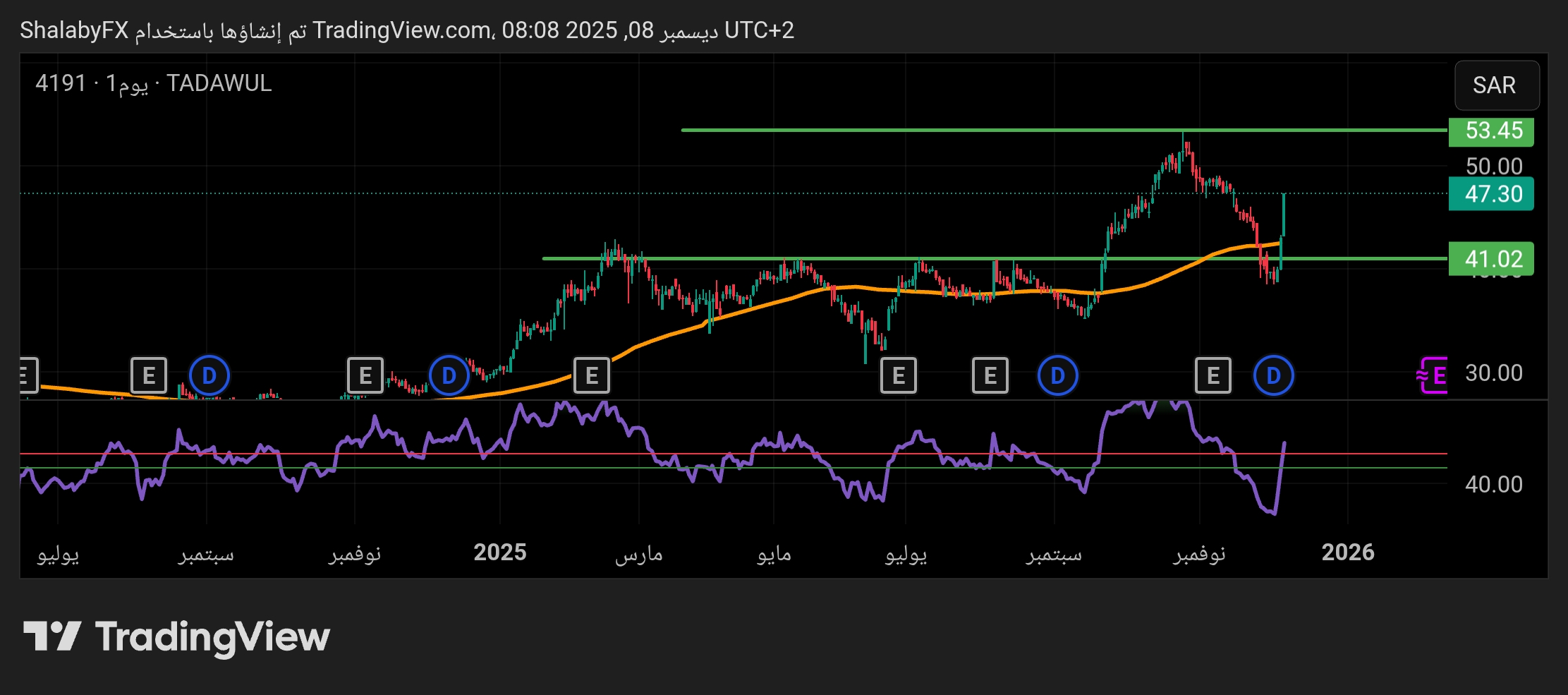
Task: Click the partially hidden E marker at left edge
Action: click(x=27, y=375)
